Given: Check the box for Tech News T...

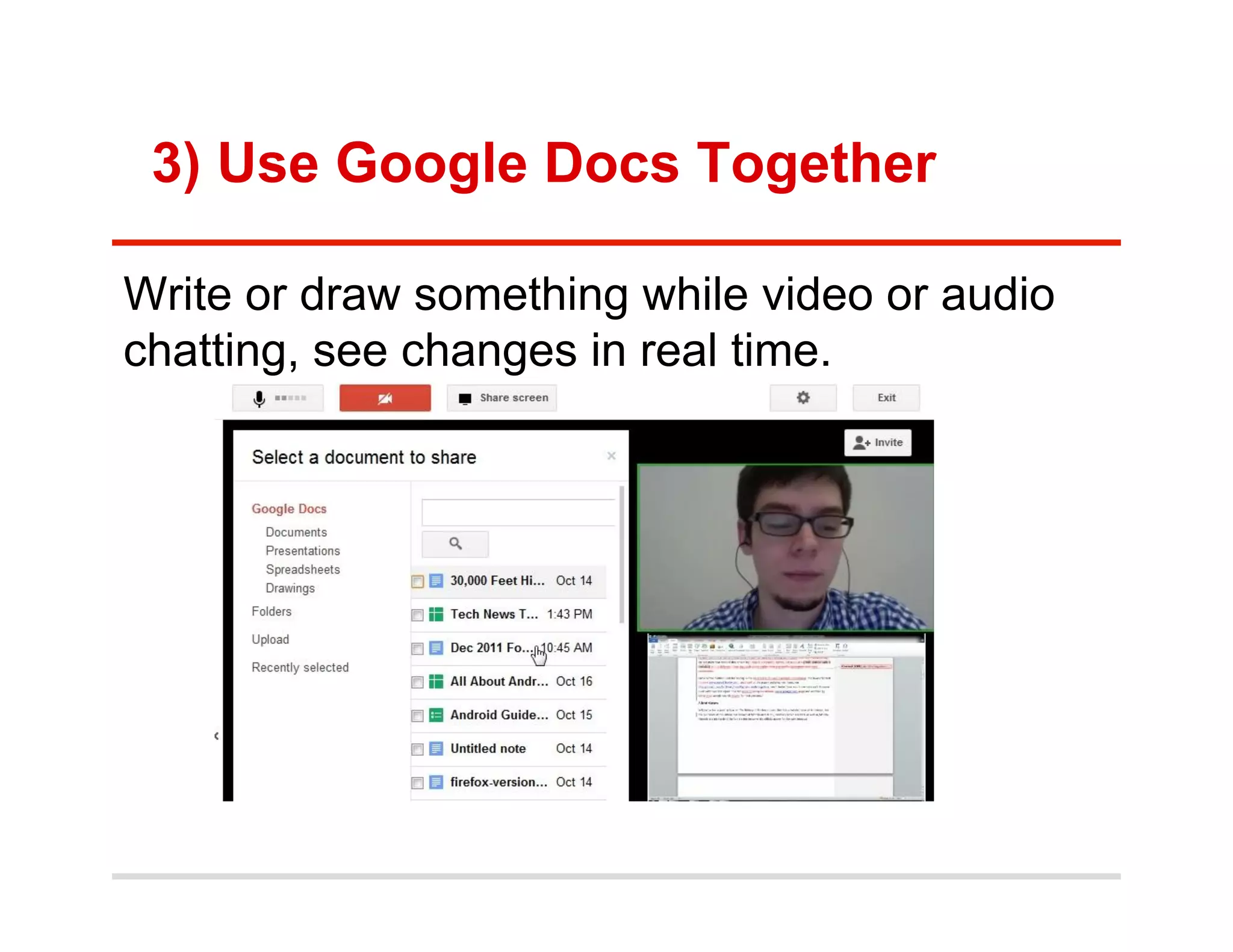Looking at the screenshot, I should click(417, 615).
